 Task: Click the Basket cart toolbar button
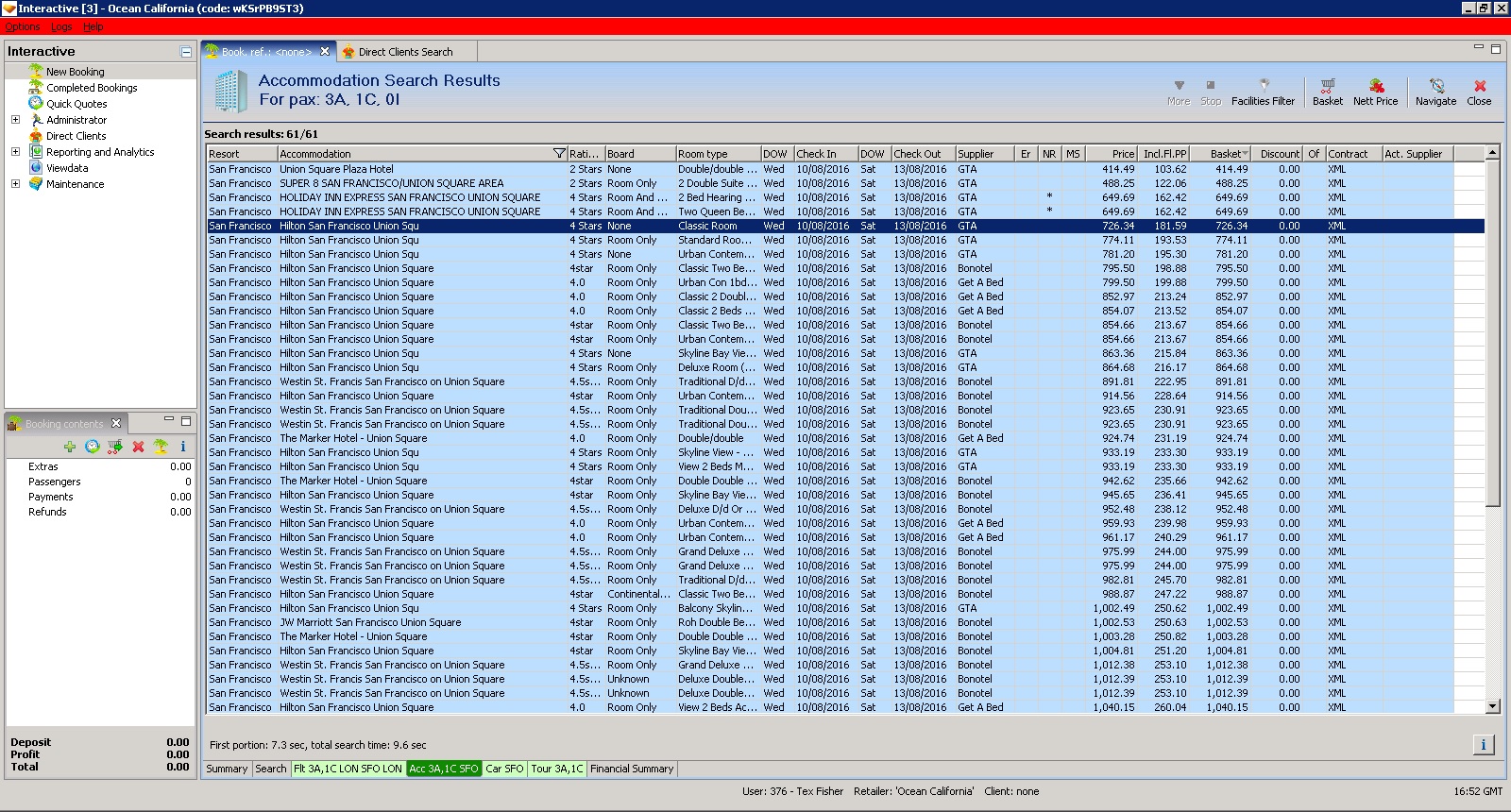(x=1327, y=92)
